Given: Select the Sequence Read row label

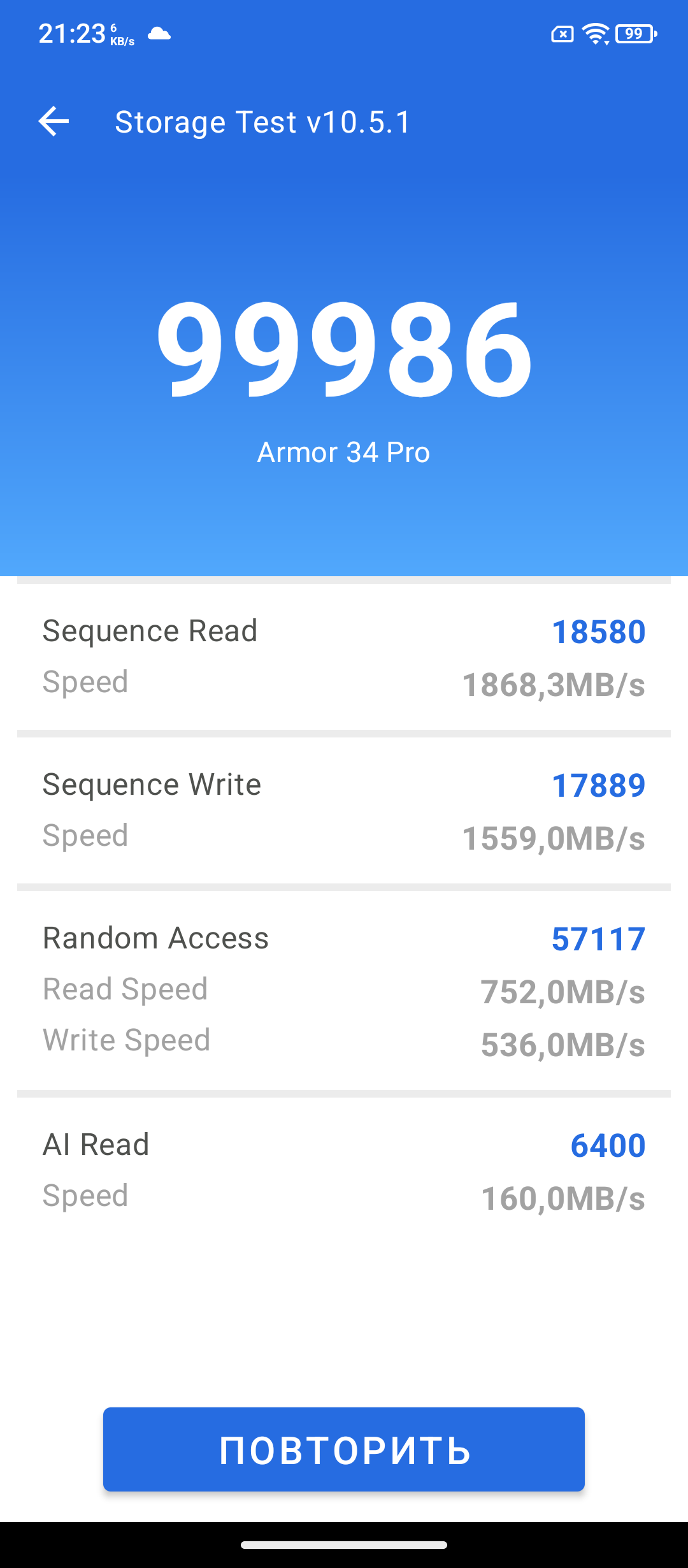Looking at the screenshot, I should pyautogui.click(x=150, y=631).
